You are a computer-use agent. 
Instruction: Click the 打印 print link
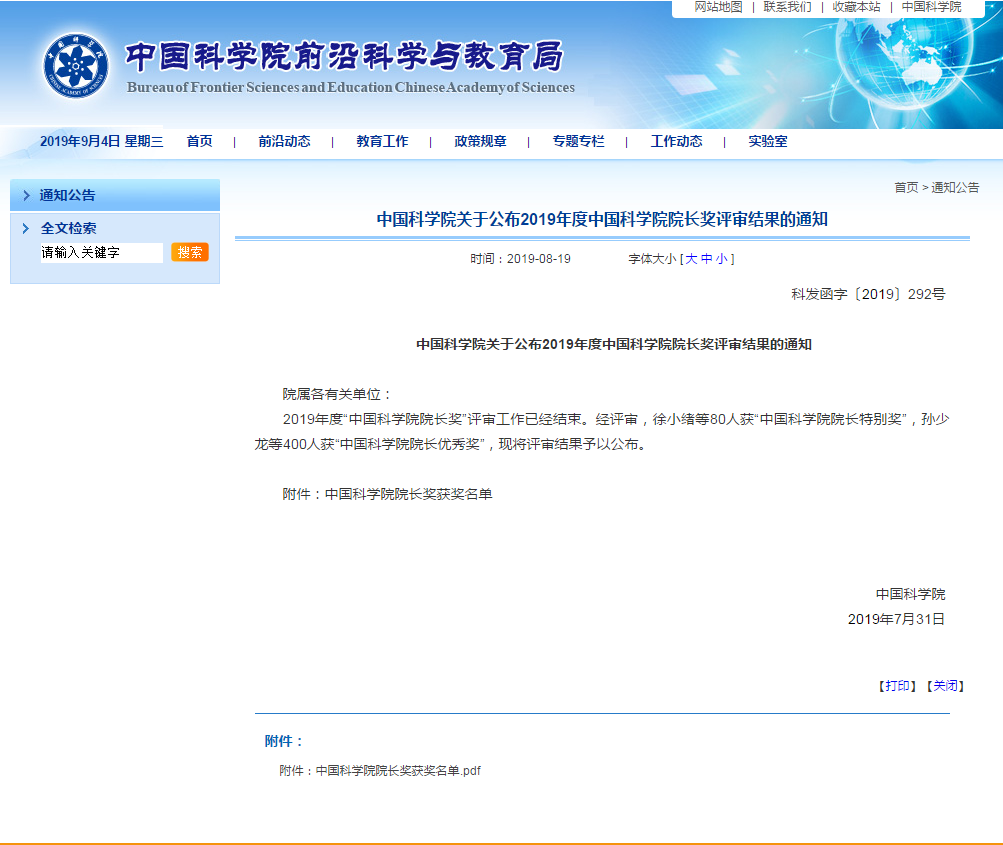tap(897, 686)
